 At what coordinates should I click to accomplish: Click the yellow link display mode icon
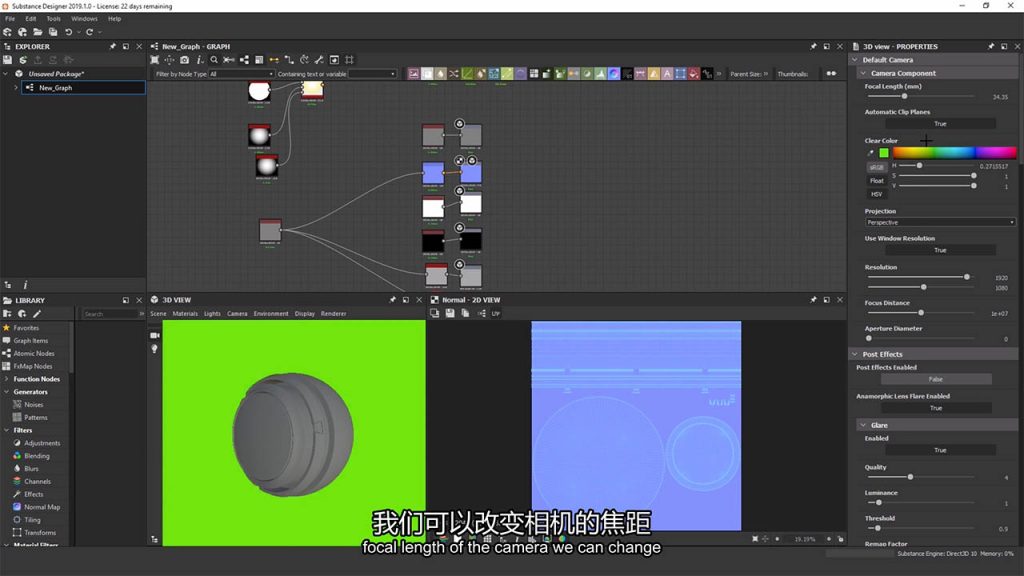tap(274, 60)
